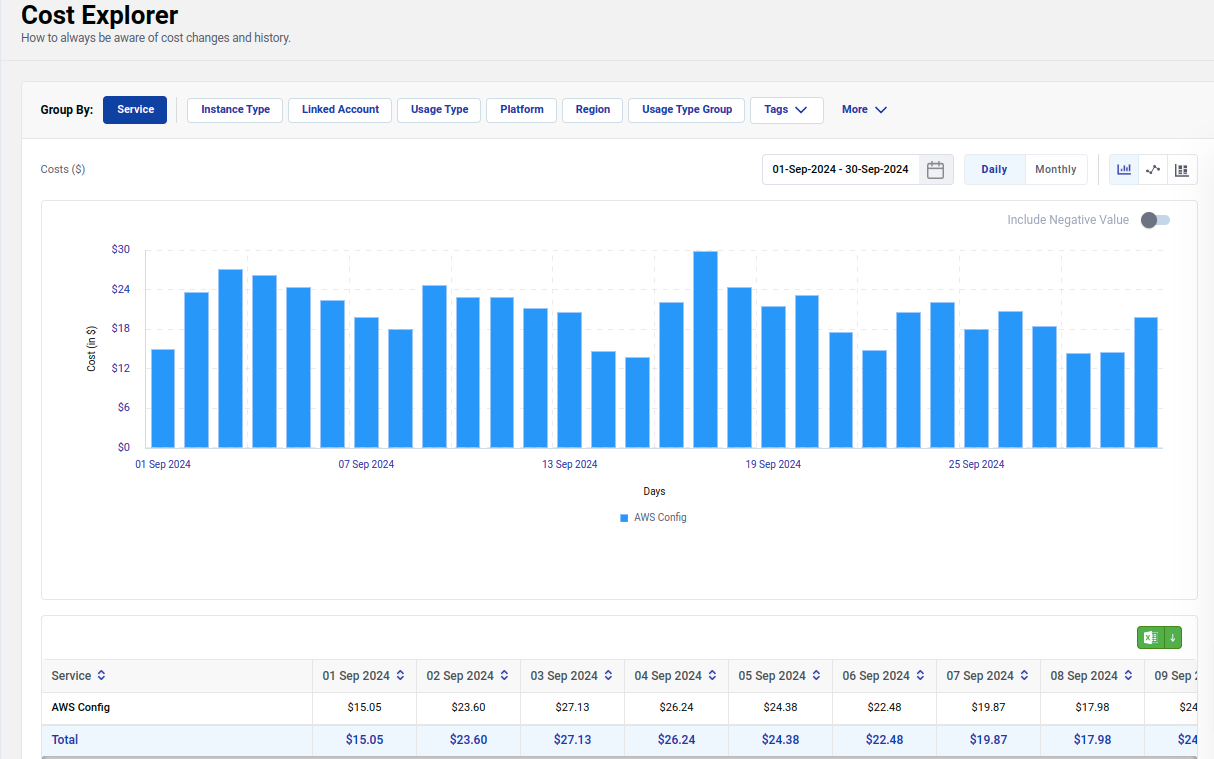Group by Usage Type Group

click(x=687, y=110)
